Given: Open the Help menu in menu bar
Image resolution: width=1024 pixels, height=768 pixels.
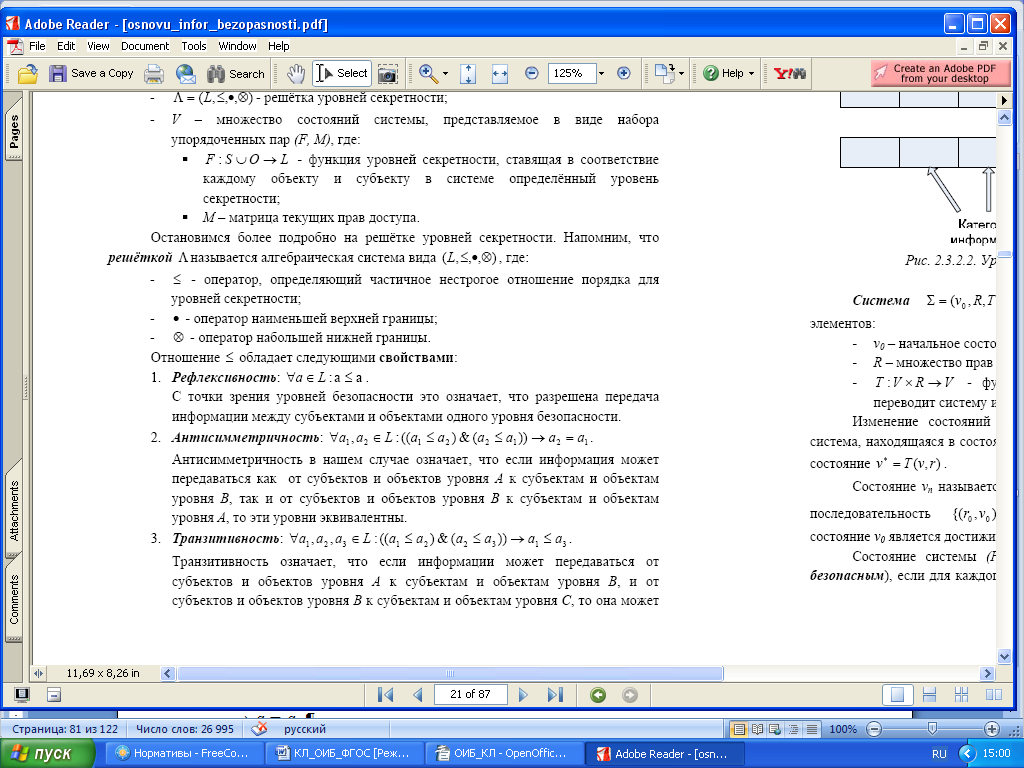Looking at the screenshot, I should (x=278, y=46).
